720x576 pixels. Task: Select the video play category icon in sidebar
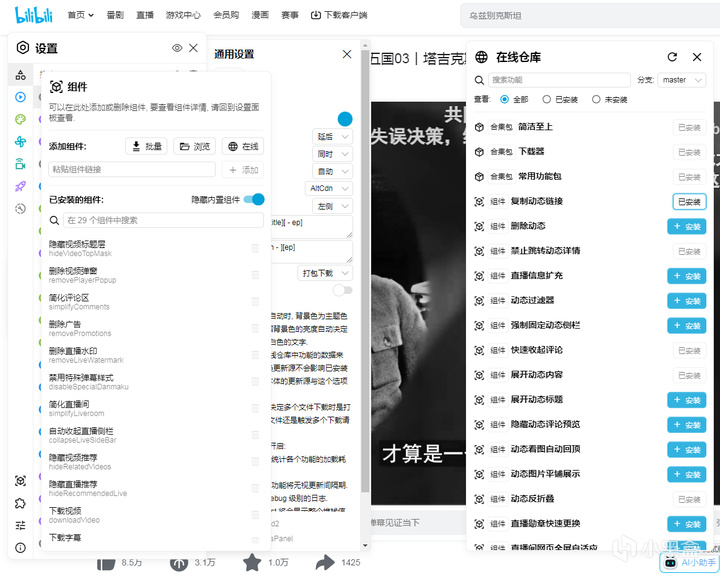(x=20, y=97)
